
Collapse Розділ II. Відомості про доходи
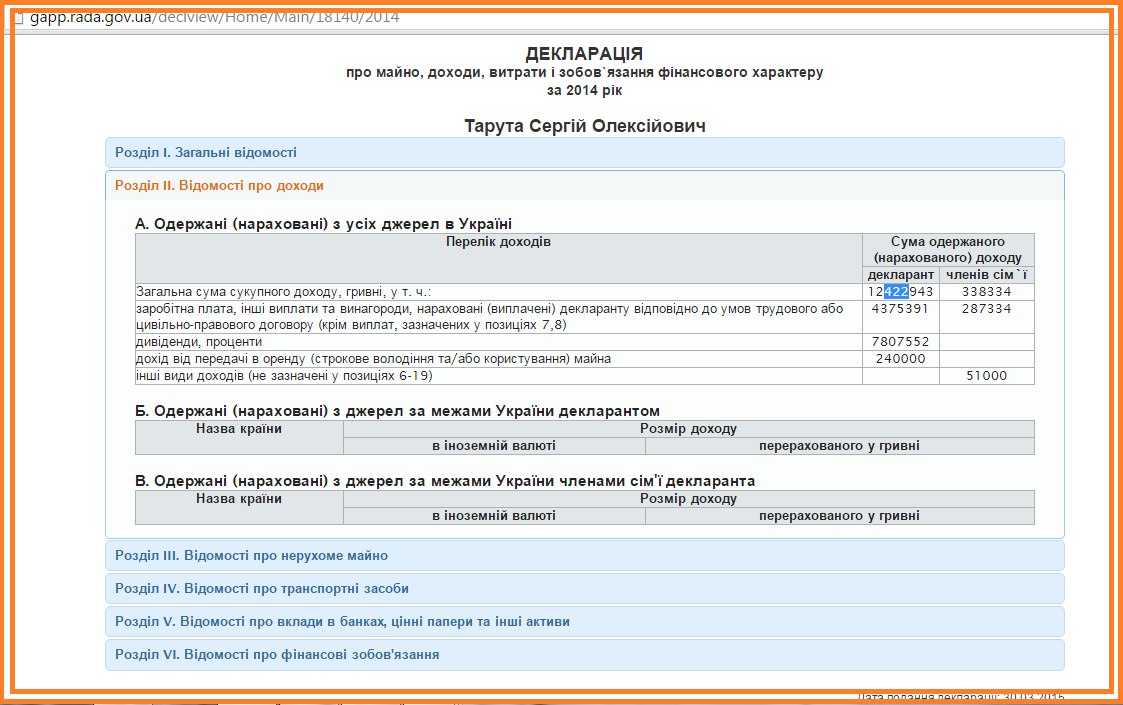click(220, 185)
